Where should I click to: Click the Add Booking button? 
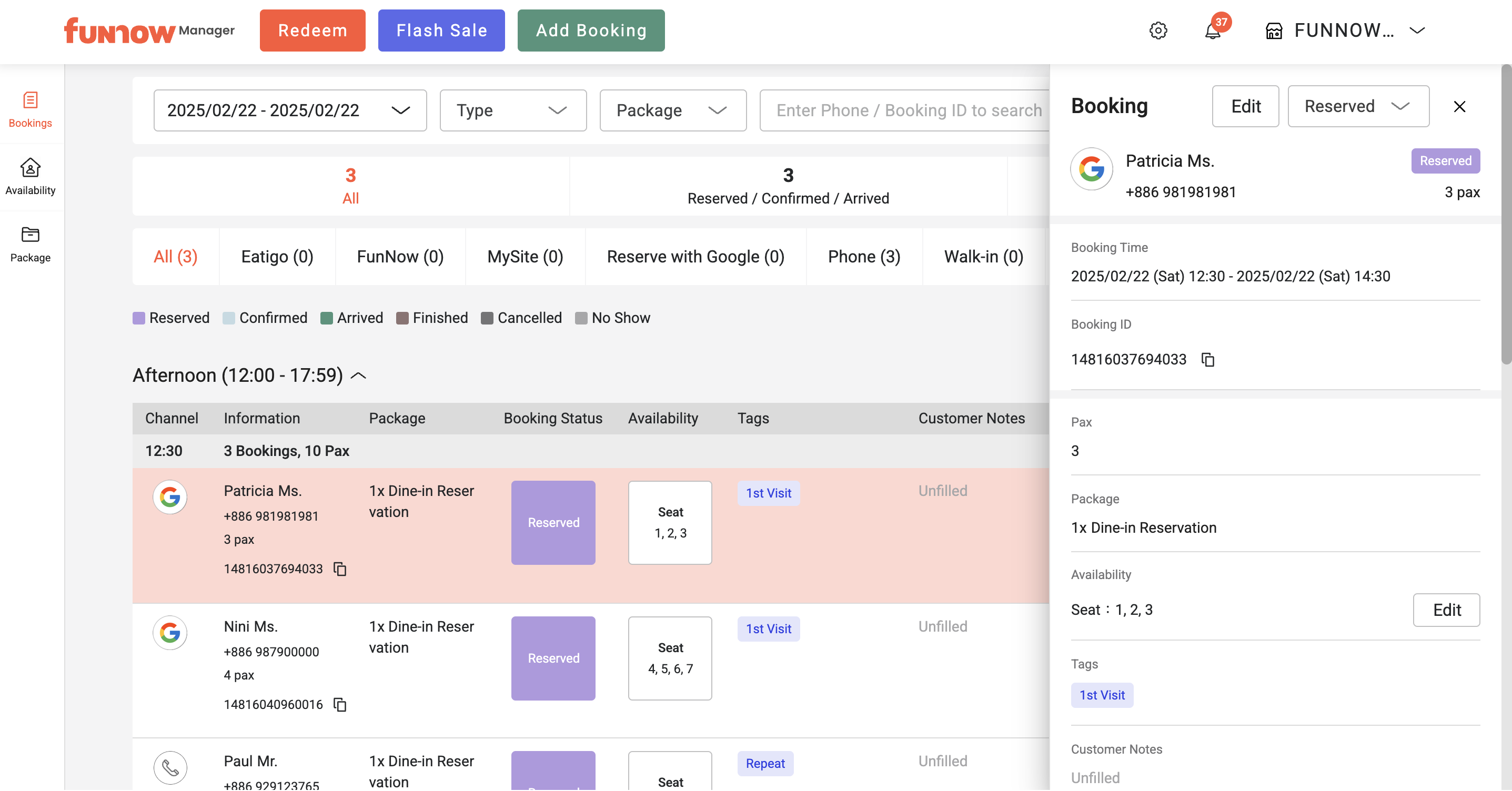591,31
